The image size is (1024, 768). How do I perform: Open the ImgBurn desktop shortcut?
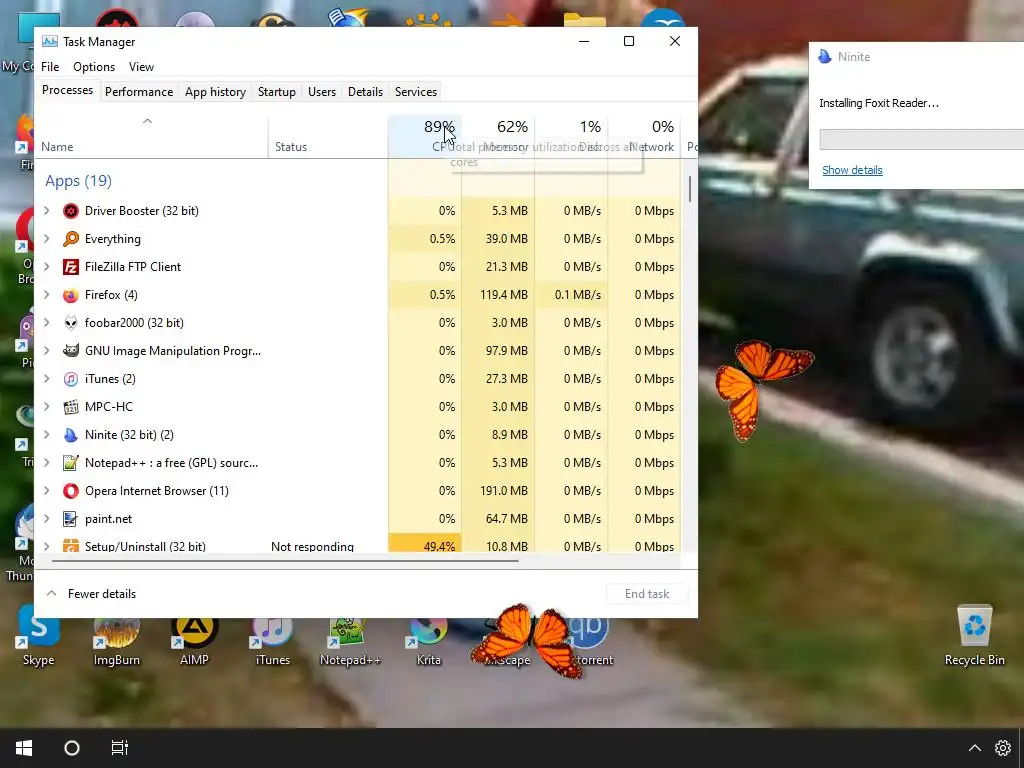[116, 639]
